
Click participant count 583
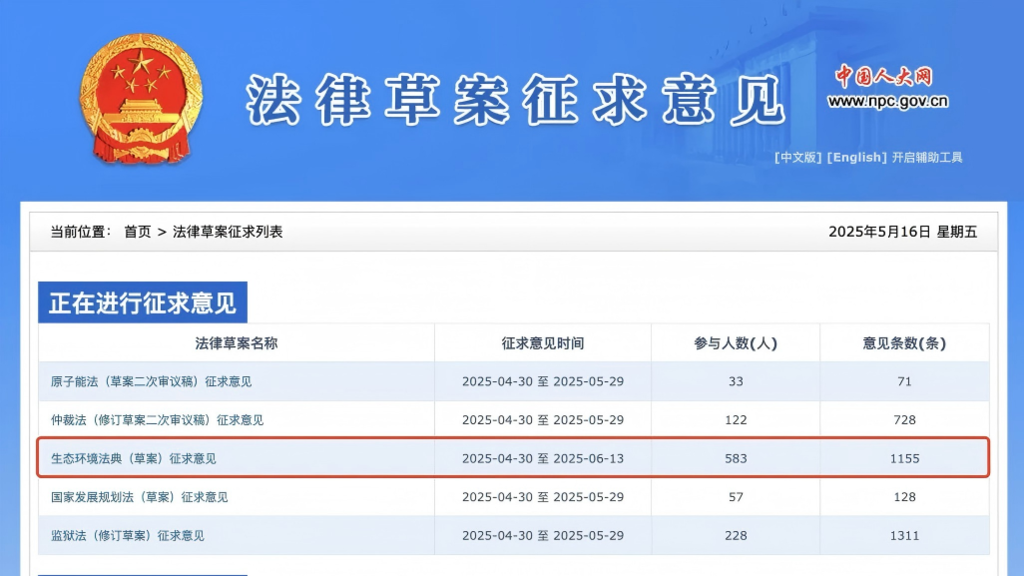point(735,458)
